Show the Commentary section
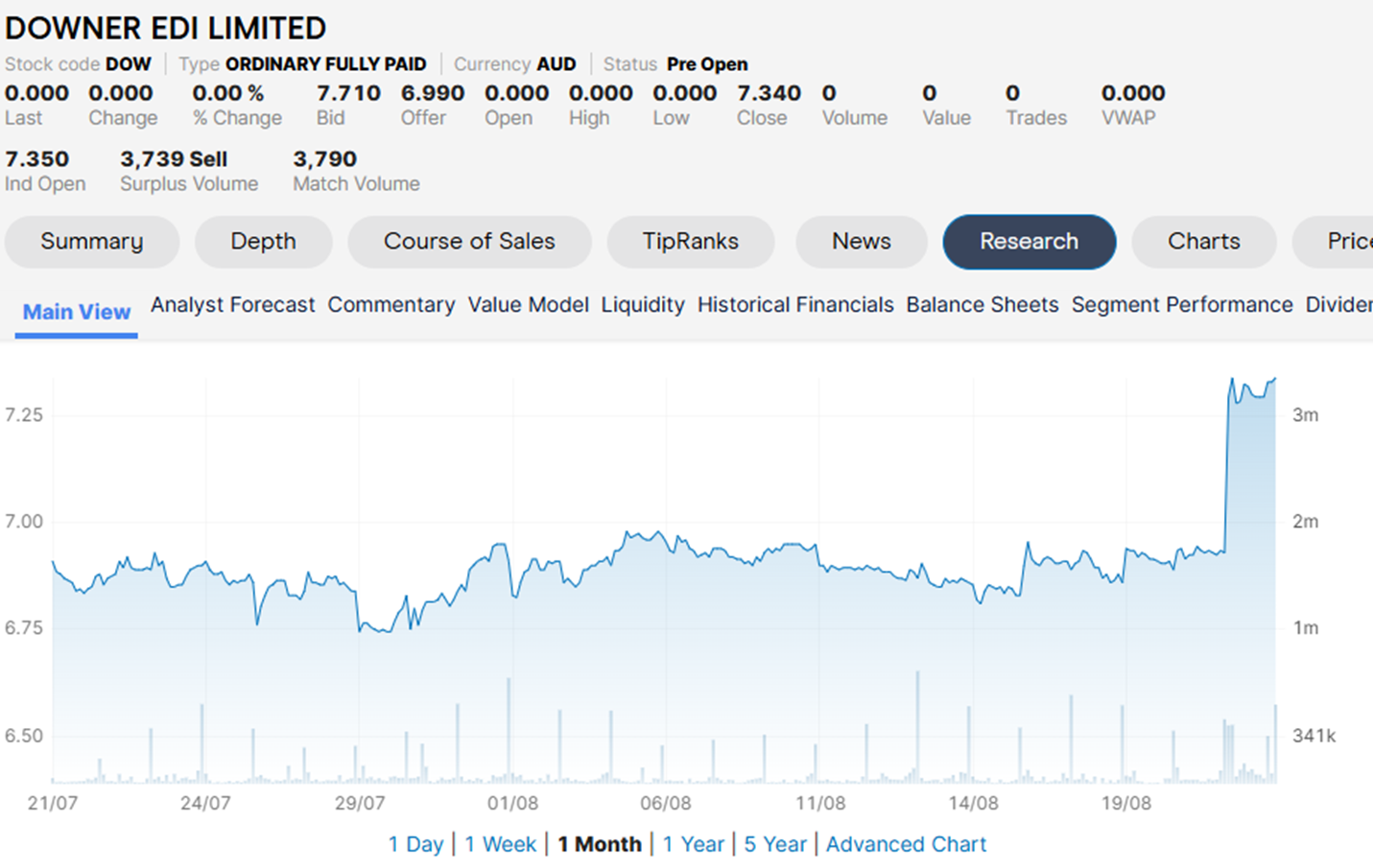1373x868 pixels. pyautogui.click(x=391, y=305)
